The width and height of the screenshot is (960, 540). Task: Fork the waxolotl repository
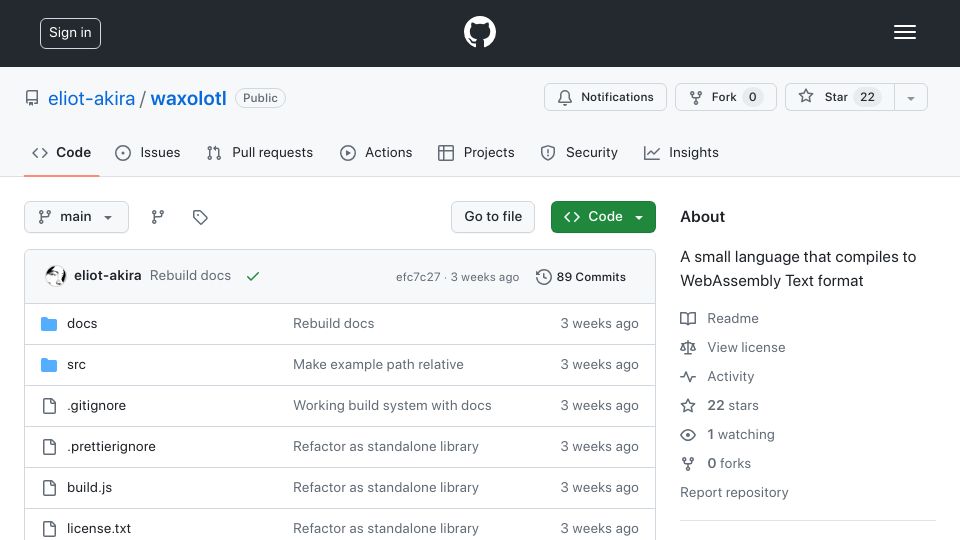point(726,97)
